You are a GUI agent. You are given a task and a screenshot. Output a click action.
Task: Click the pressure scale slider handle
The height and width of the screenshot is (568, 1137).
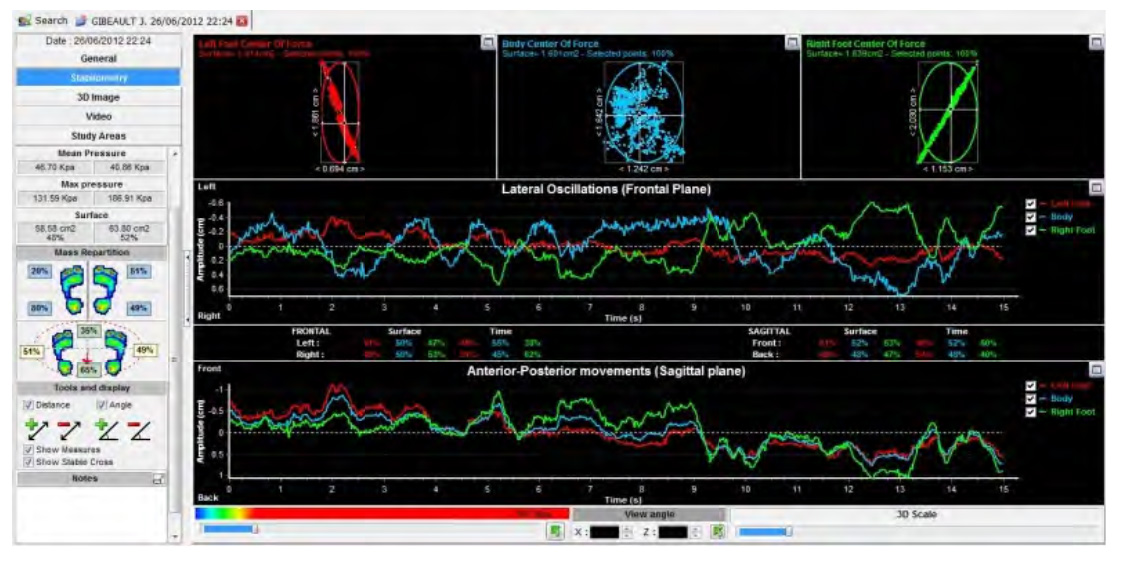point(255,530)
